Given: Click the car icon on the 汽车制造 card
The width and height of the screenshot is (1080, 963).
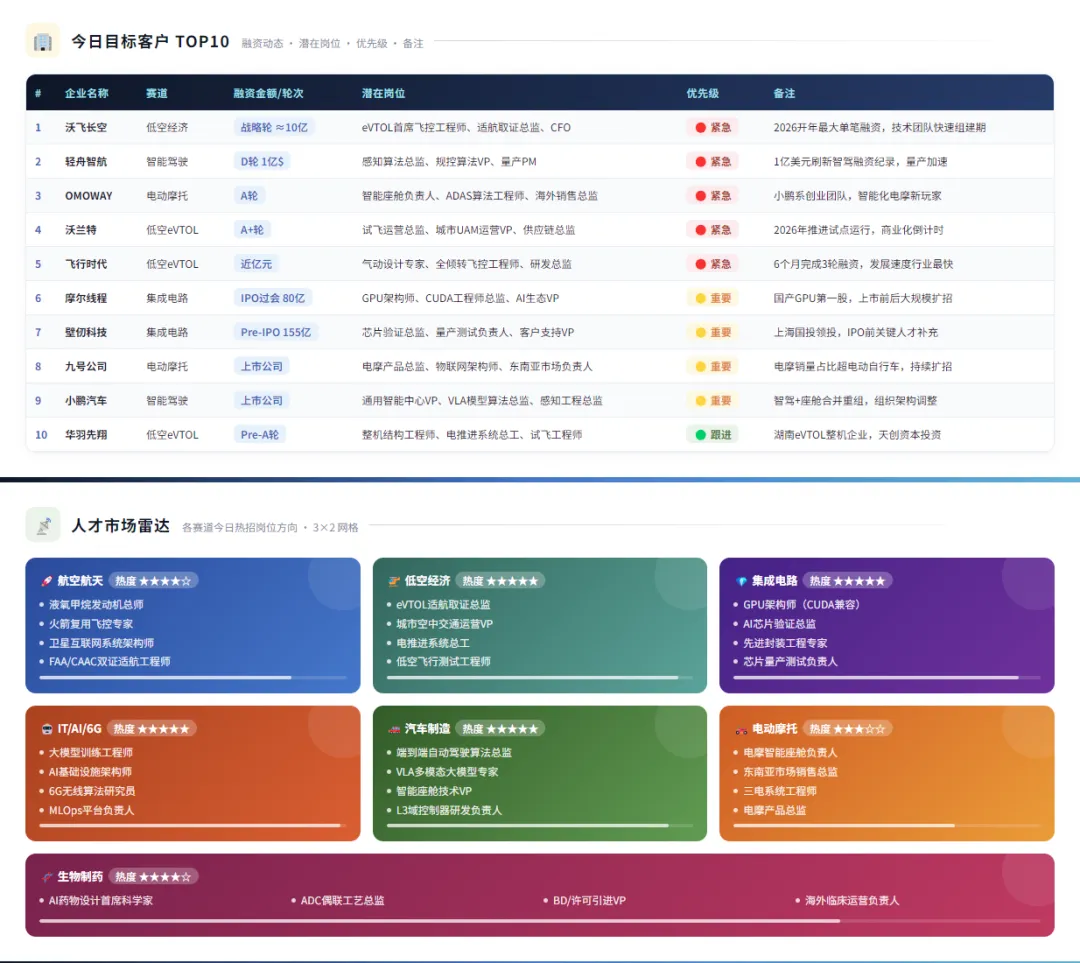Looking at the screenshot, I should pos(394,729).
